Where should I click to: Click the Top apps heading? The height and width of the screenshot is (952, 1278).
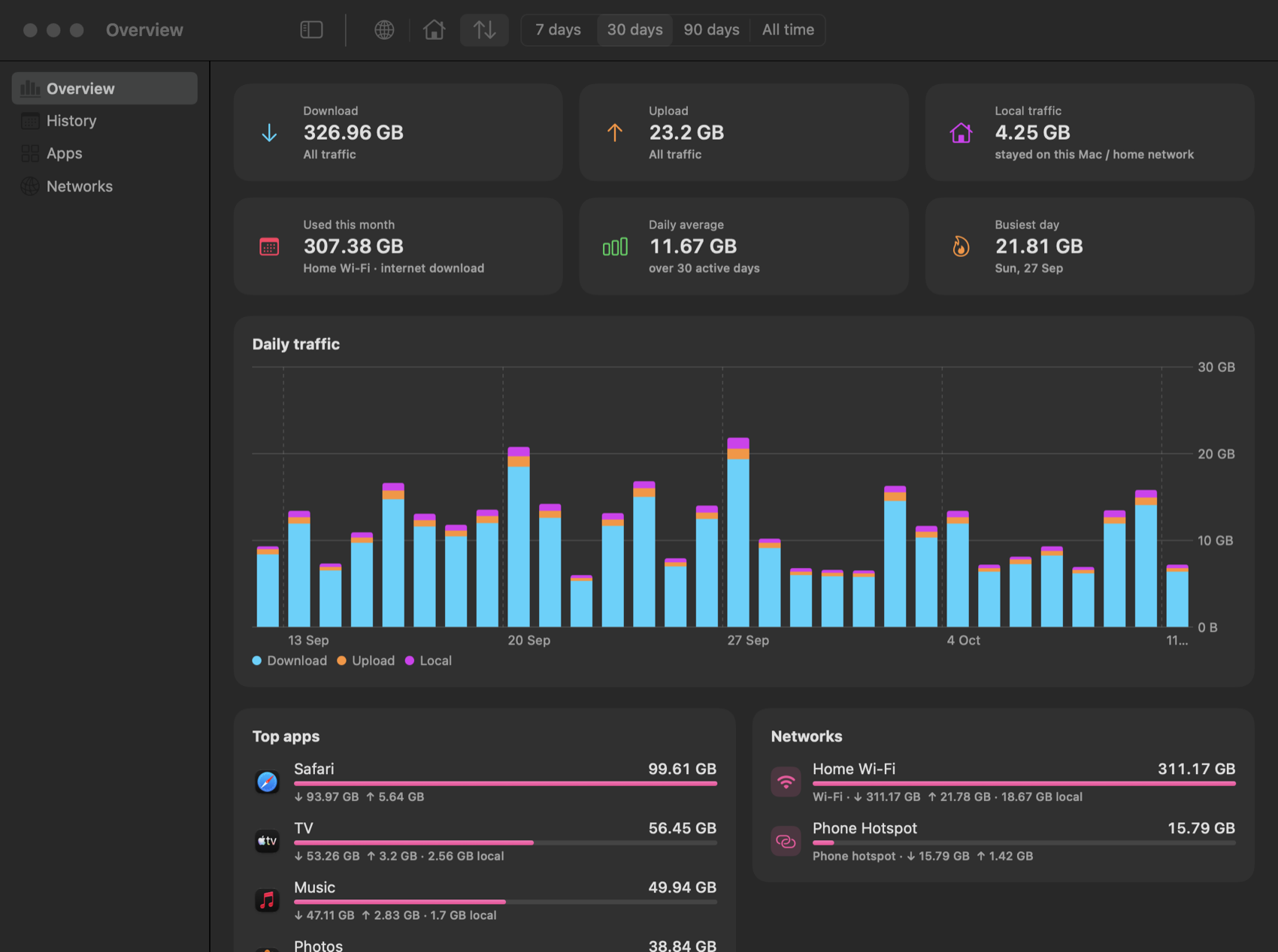286,736
